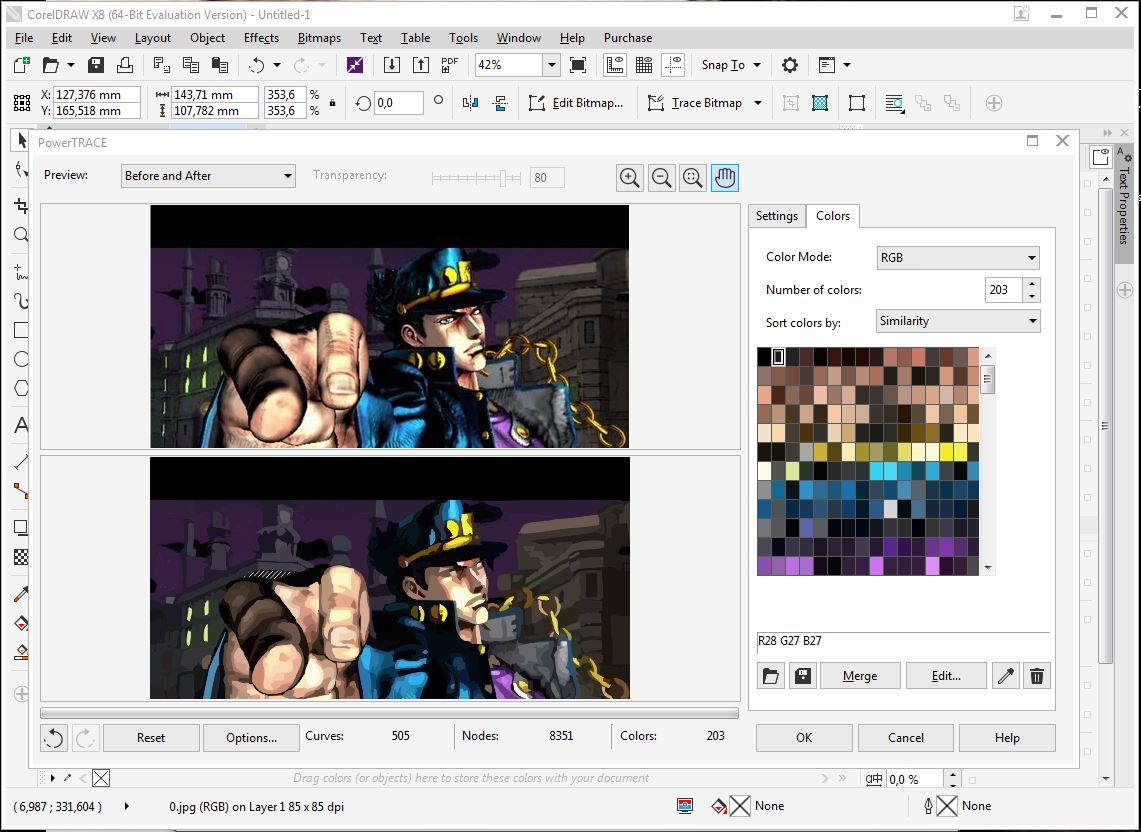Open the Bitmaps menu

319,38
